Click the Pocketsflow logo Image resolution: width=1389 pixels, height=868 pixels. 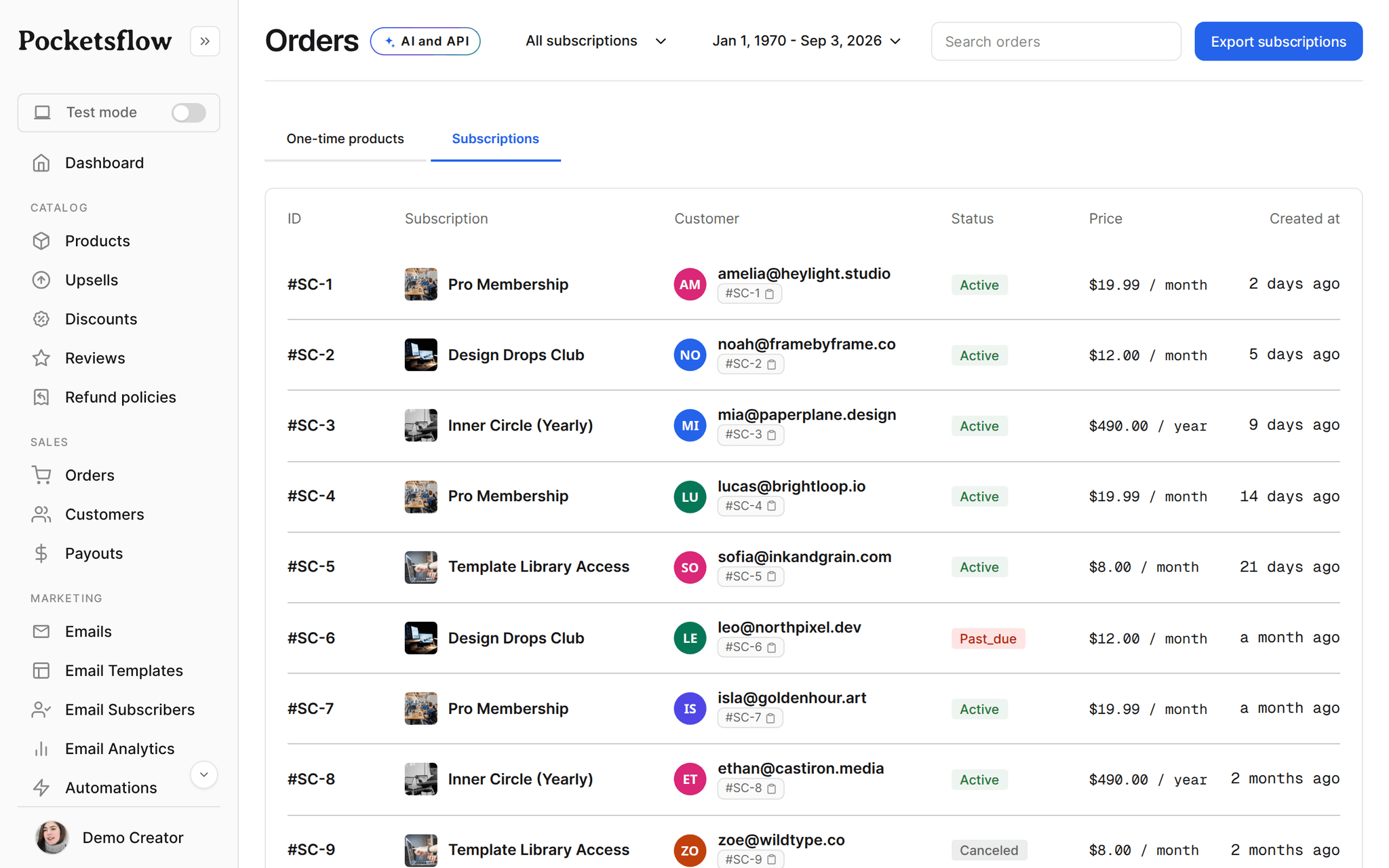pos(95,41)
